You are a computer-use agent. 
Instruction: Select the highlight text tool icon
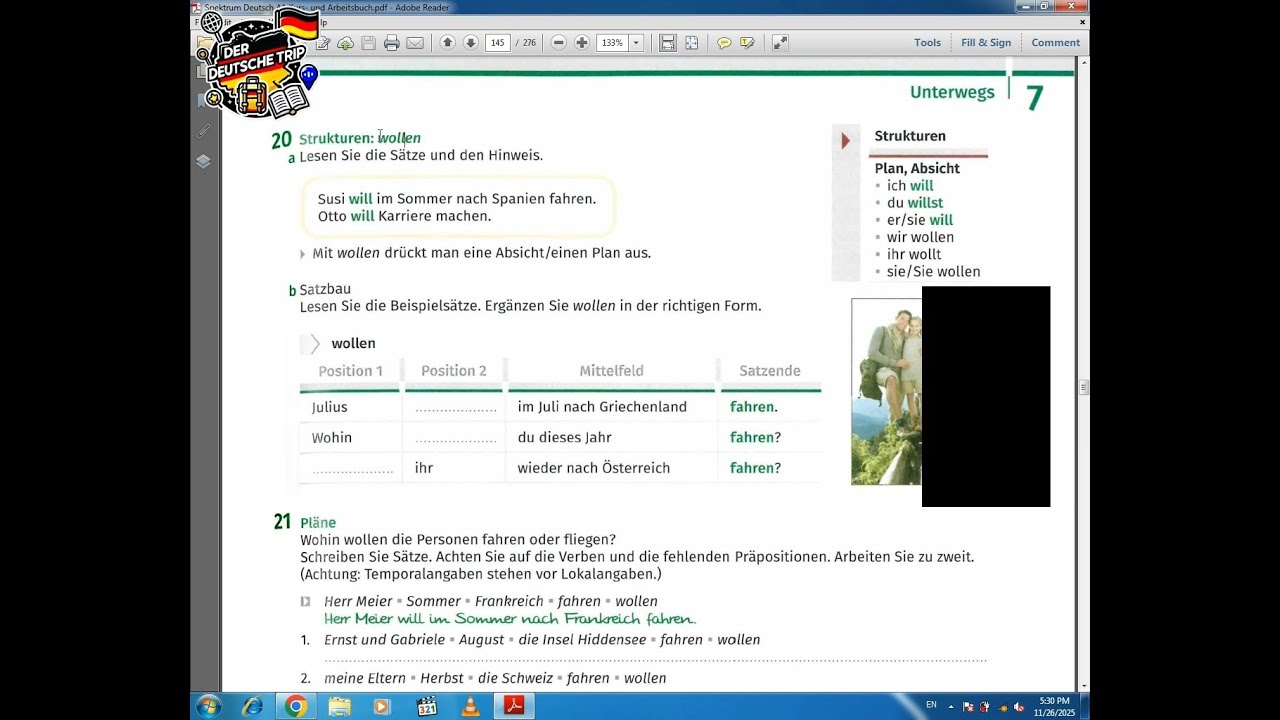pyautogui.click(x=747, y=43)
